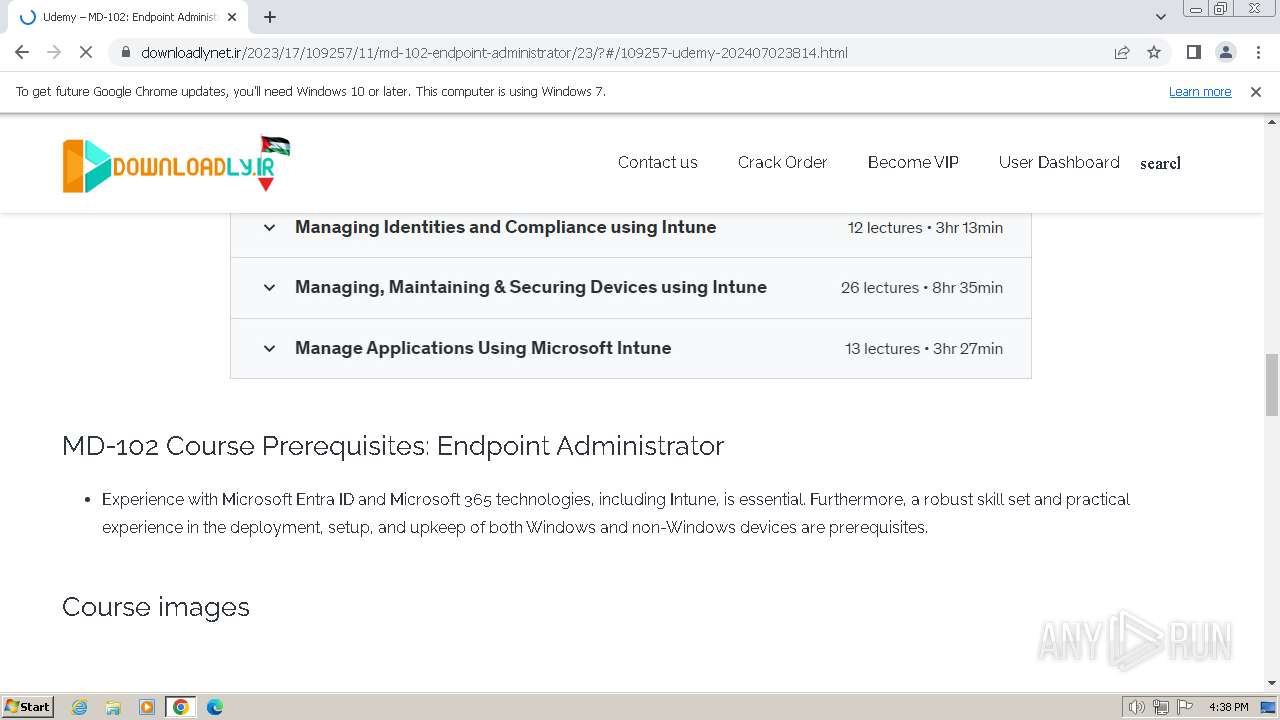The height and width of the screenshot is (720, 1280).
Task: Click the Downloadly.ir logo
Action: (176, 164)
